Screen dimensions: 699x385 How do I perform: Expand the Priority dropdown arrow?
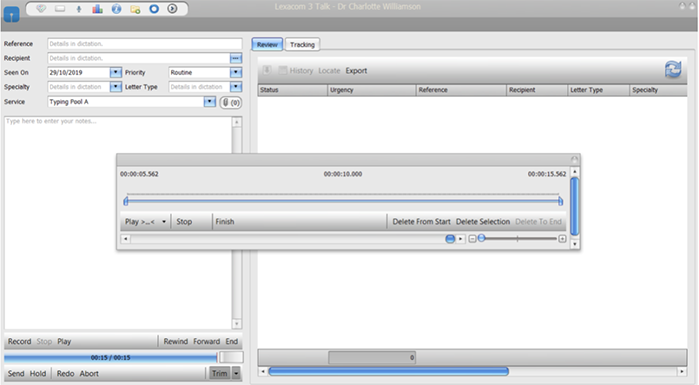[x=235, y=73]
